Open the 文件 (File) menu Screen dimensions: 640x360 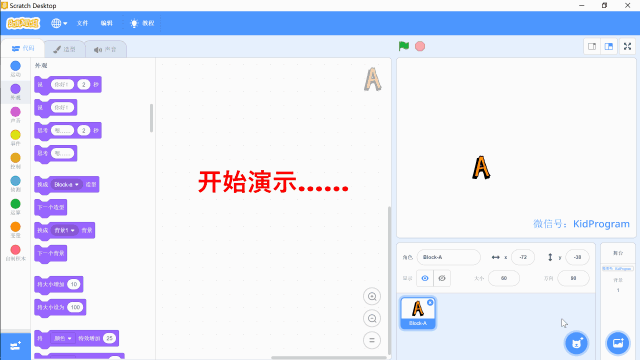[x=82, y=23]
